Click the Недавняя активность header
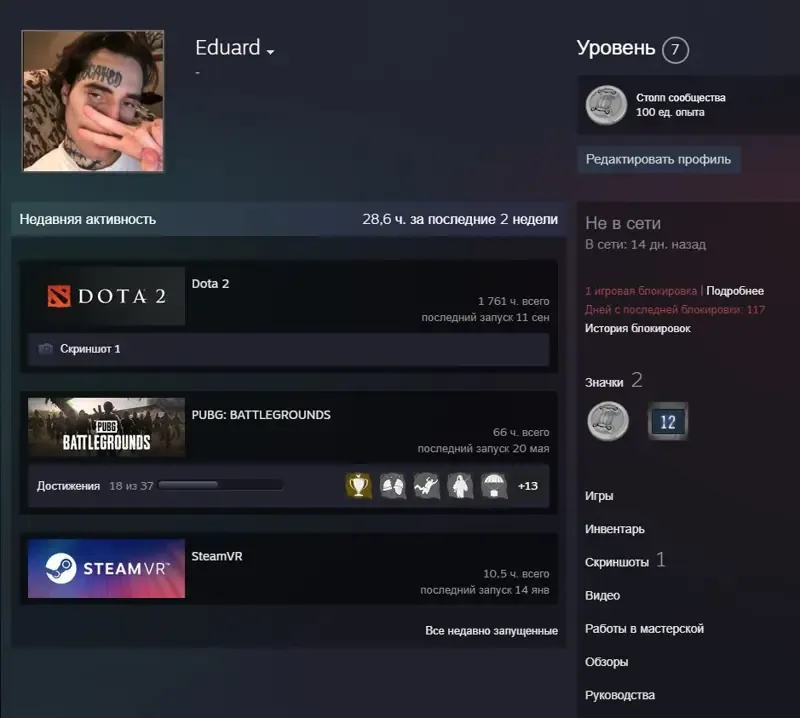800x718 pixels. point(88,219)
